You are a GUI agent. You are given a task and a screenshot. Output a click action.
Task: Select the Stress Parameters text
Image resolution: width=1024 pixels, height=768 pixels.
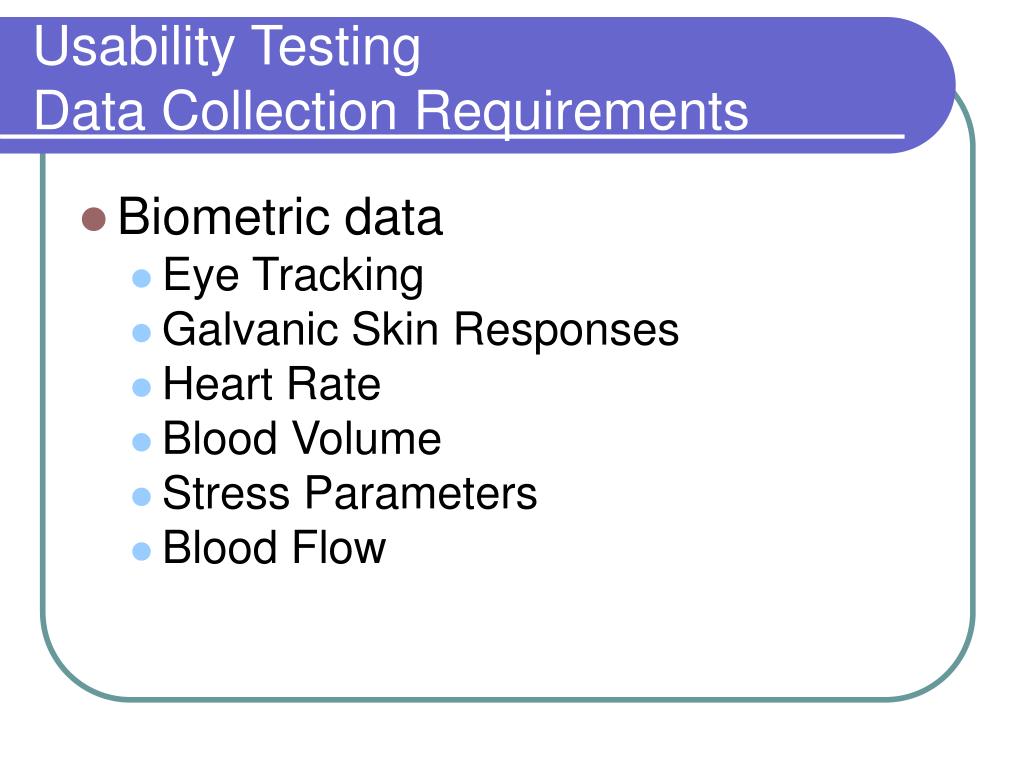click(350, 493)
